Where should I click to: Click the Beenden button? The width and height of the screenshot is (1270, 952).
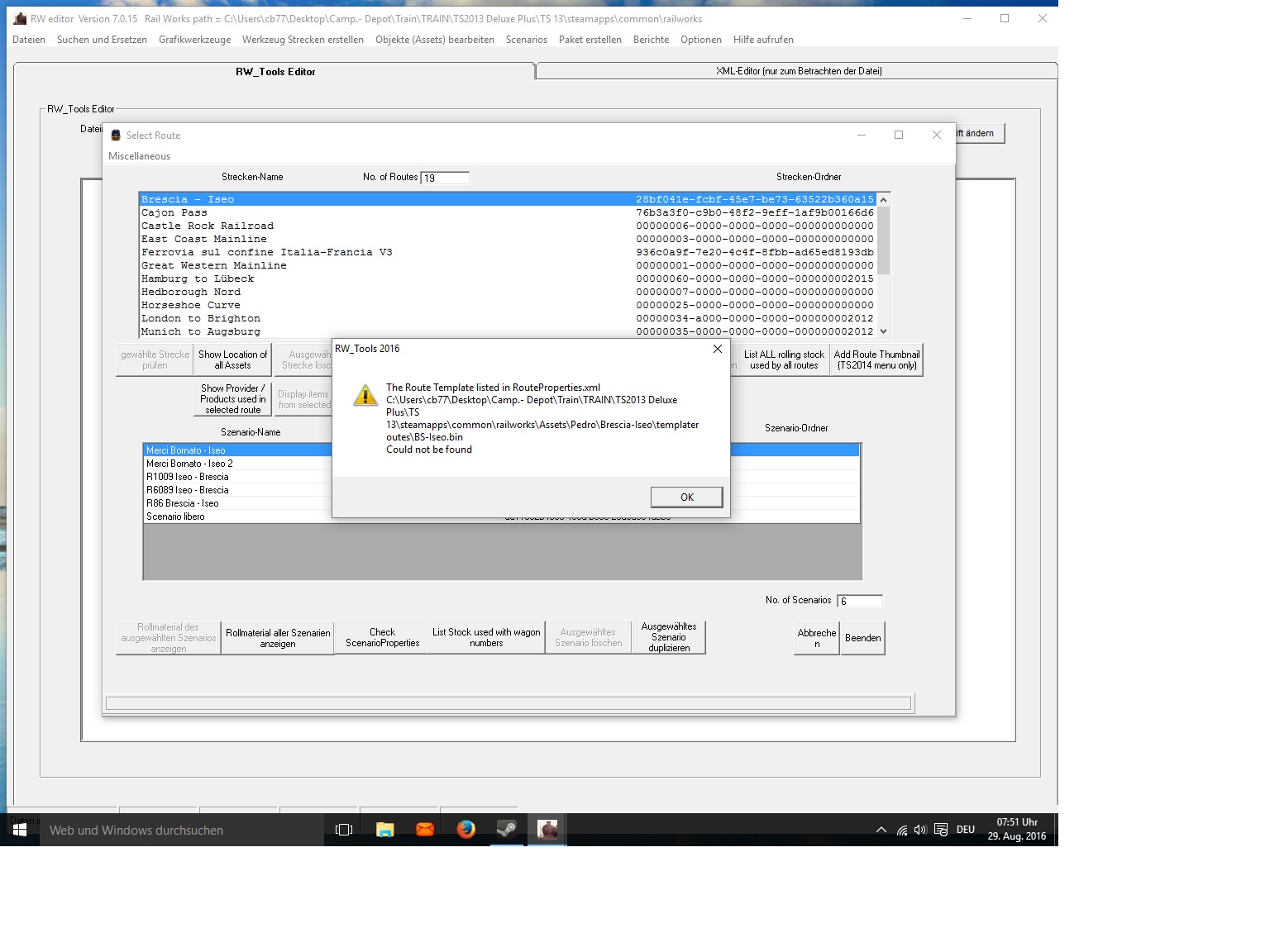point(863,638)
